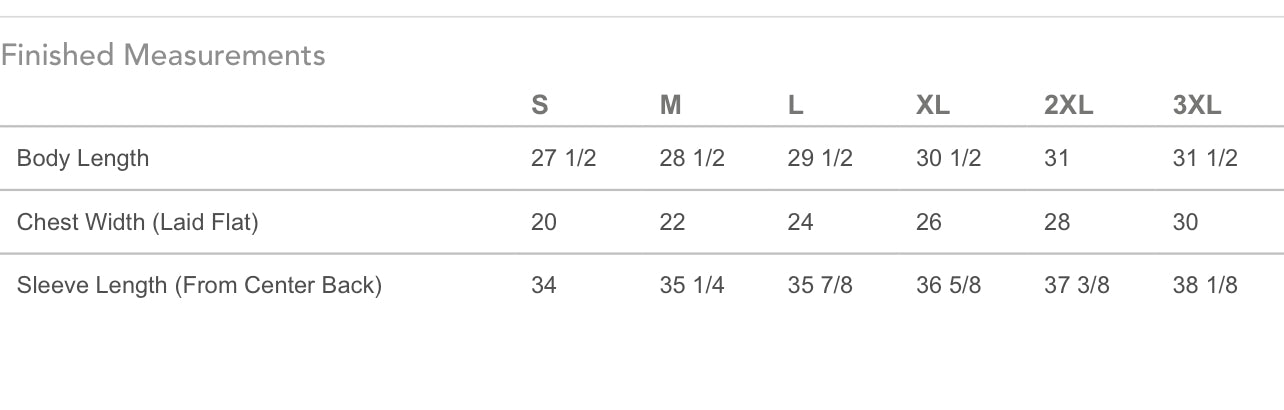Click the L size column header
Image resolution: width=1284 pixels, height=410 pixels.
796,105
